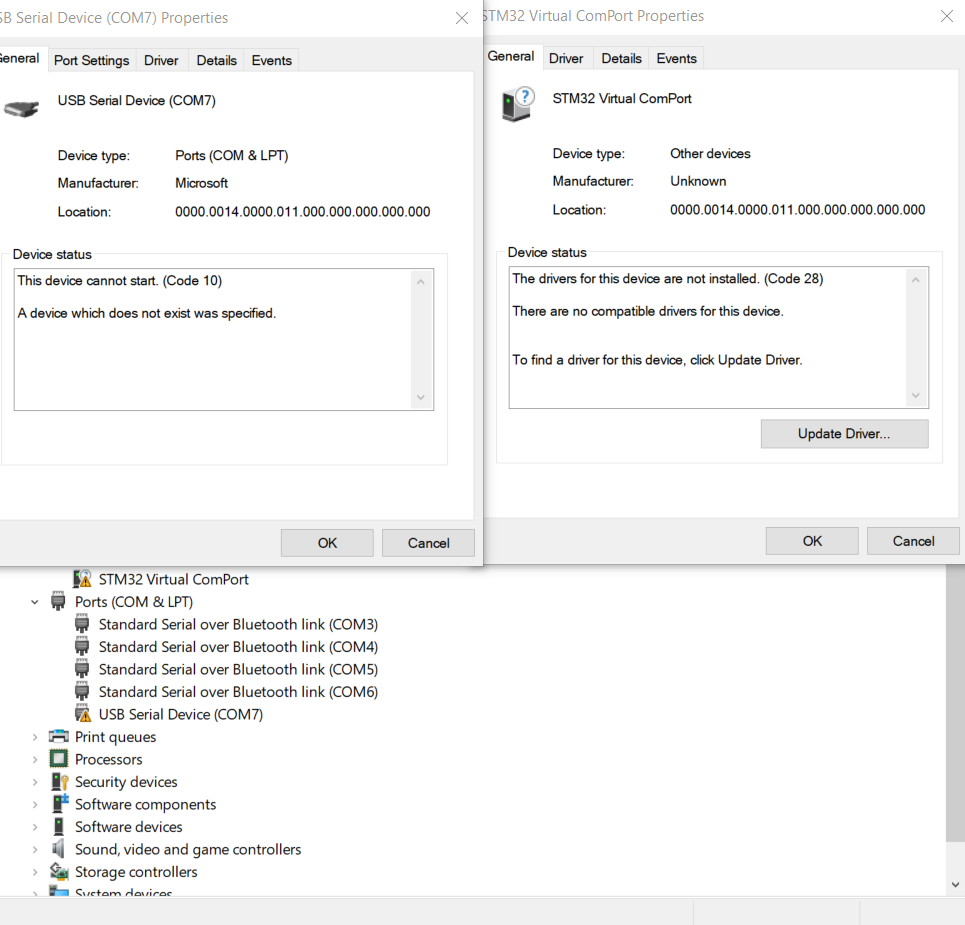Click the warning icon beside STM32 Virtual ComPort in tree

pos(82,579)
